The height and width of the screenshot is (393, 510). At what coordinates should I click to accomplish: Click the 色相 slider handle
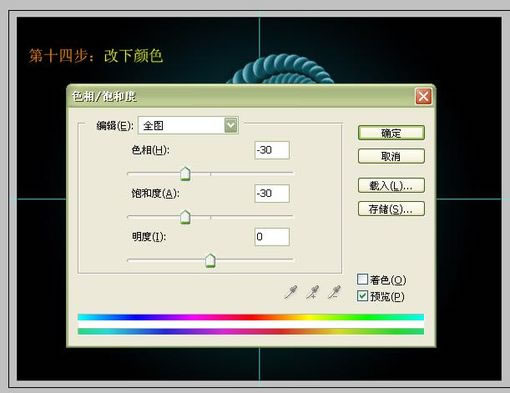click(185, 174)
